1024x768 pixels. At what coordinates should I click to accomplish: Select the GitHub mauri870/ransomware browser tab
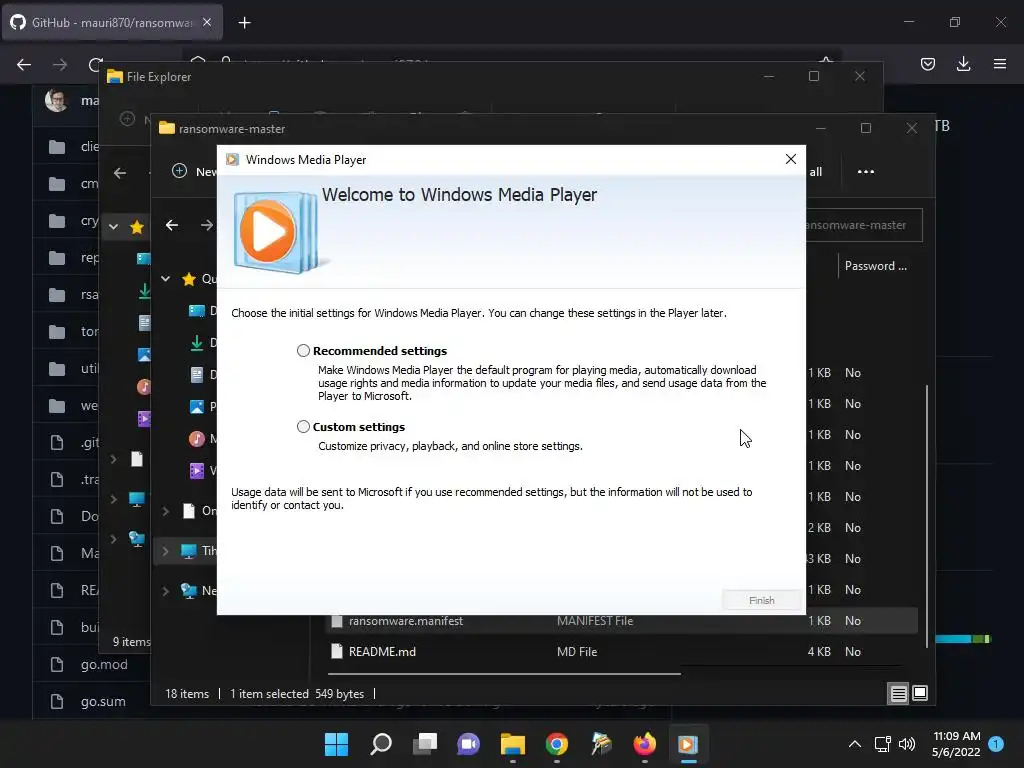[112, 23]
